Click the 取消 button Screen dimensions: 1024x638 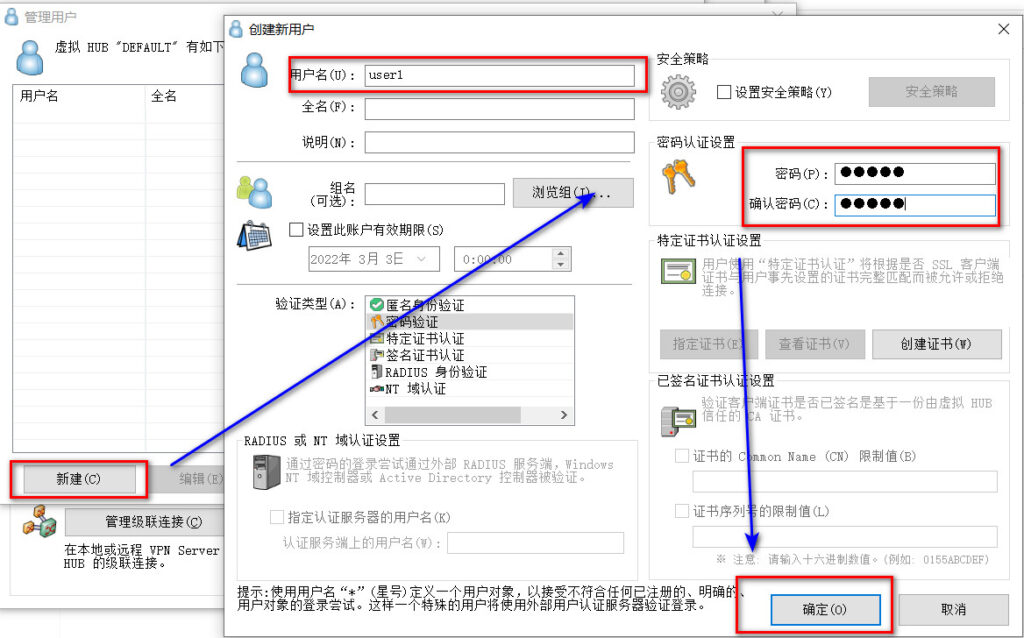[953, 609]
